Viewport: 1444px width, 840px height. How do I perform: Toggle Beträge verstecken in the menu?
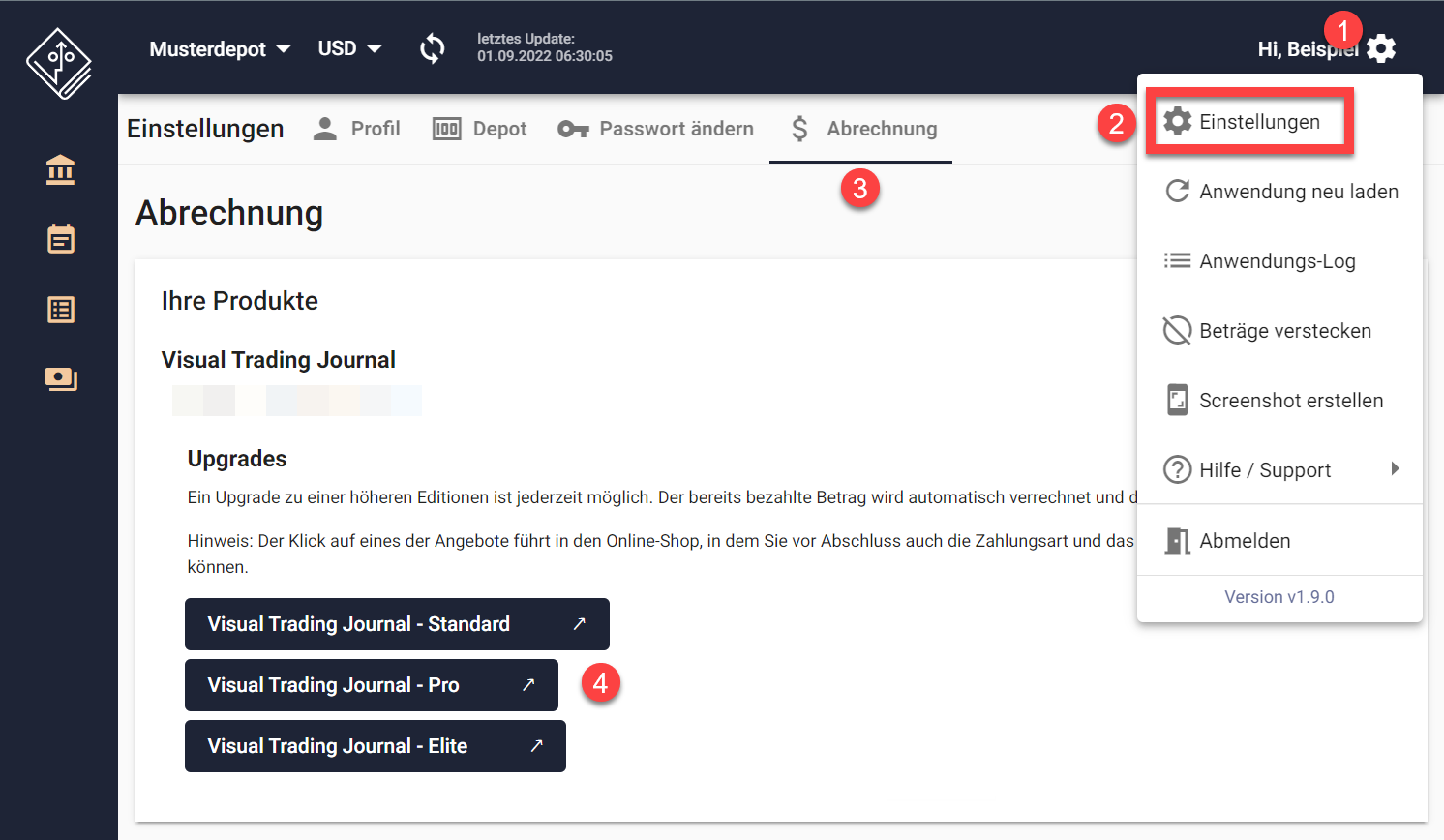click(x=1279, y=331)
